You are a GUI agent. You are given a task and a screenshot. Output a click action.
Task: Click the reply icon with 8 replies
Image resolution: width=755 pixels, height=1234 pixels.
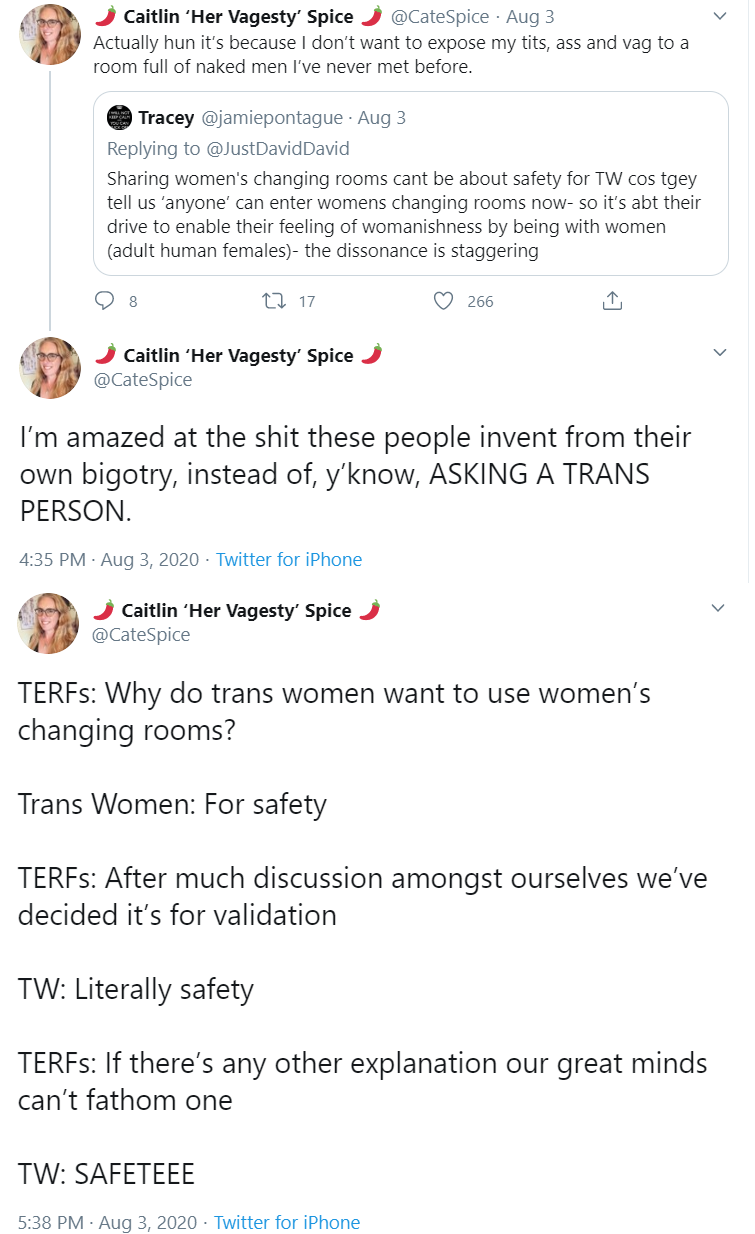click(104, 300)
